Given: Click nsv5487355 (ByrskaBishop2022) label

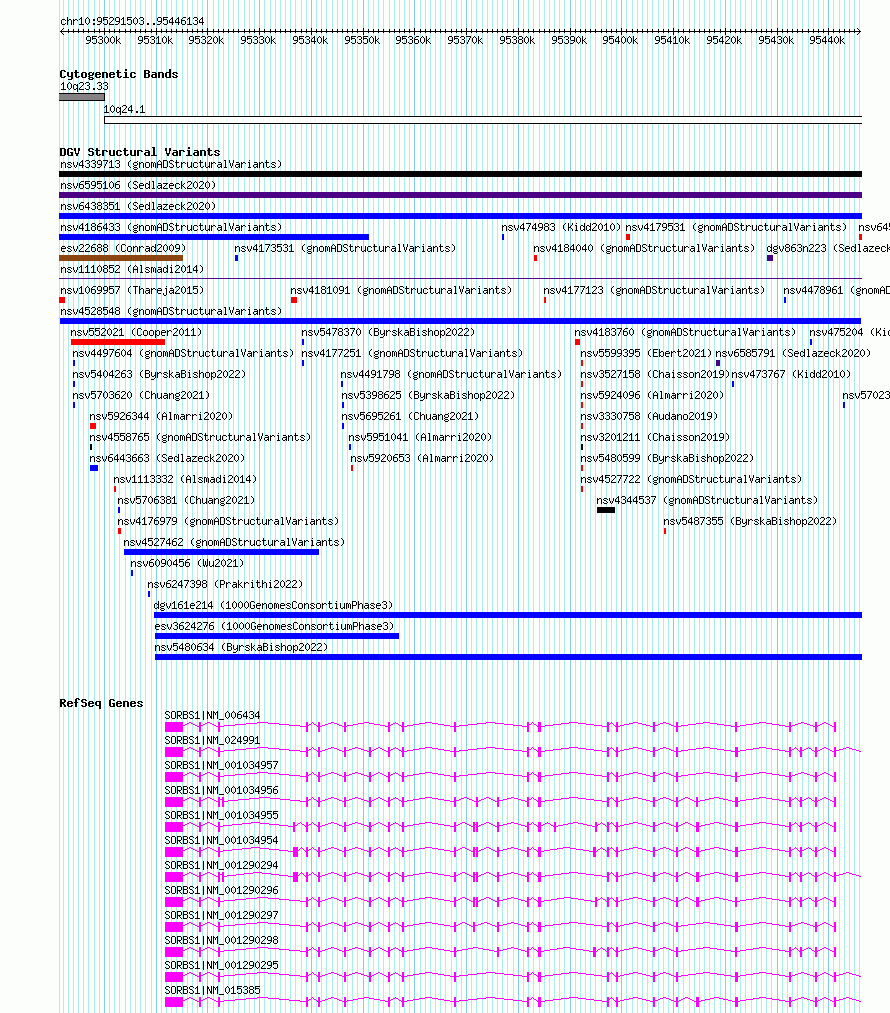Looking at the screenshot, I should (750, 521).
